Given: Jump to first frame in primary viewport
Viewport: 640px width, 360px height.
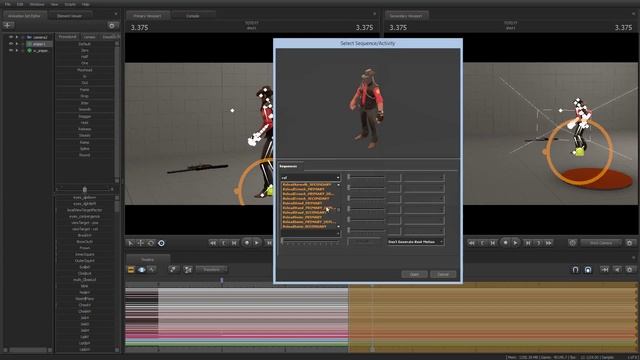Looking at the screenshot, I should point(213,243).
